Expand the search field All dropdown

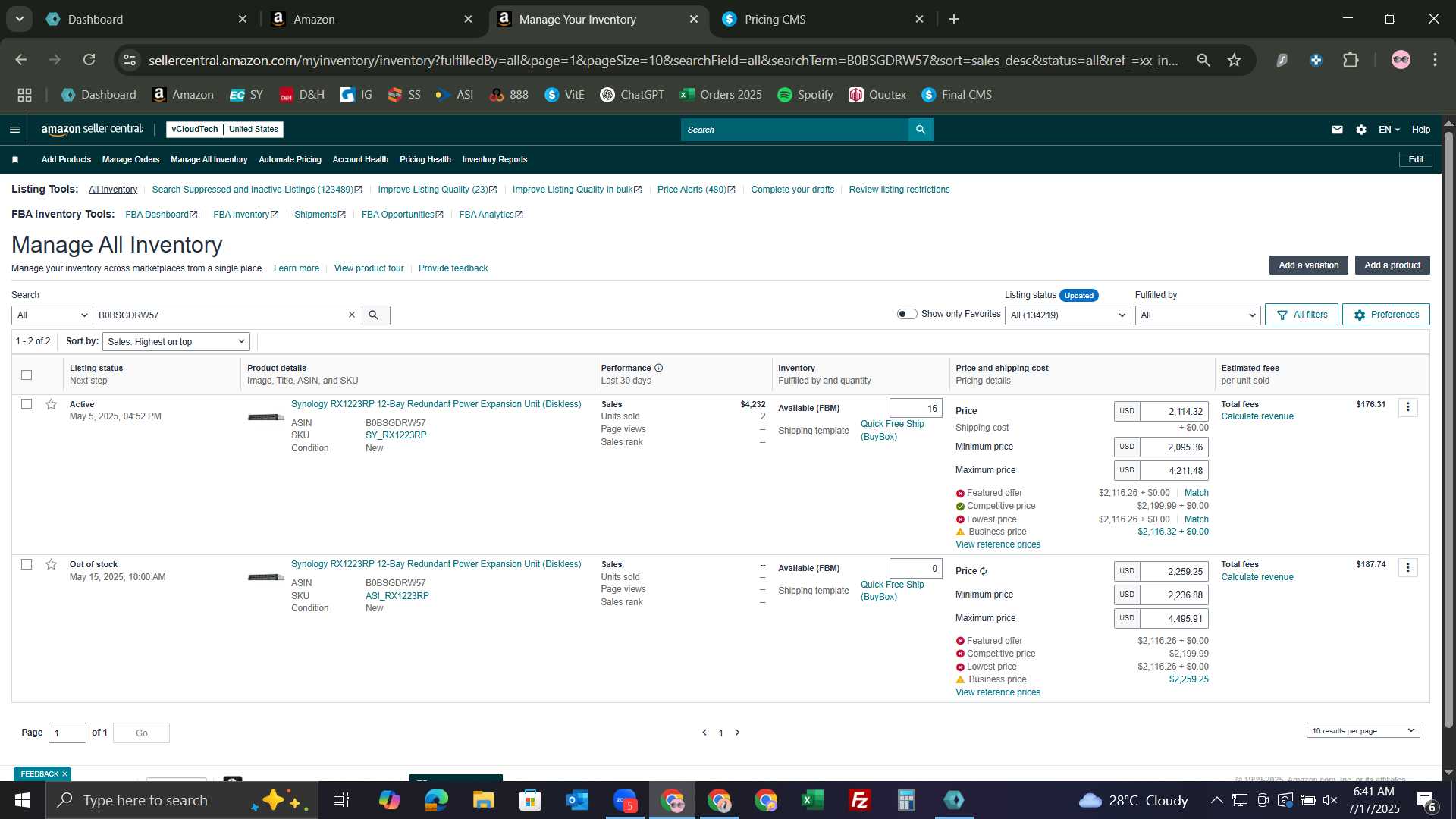[52, 315]
